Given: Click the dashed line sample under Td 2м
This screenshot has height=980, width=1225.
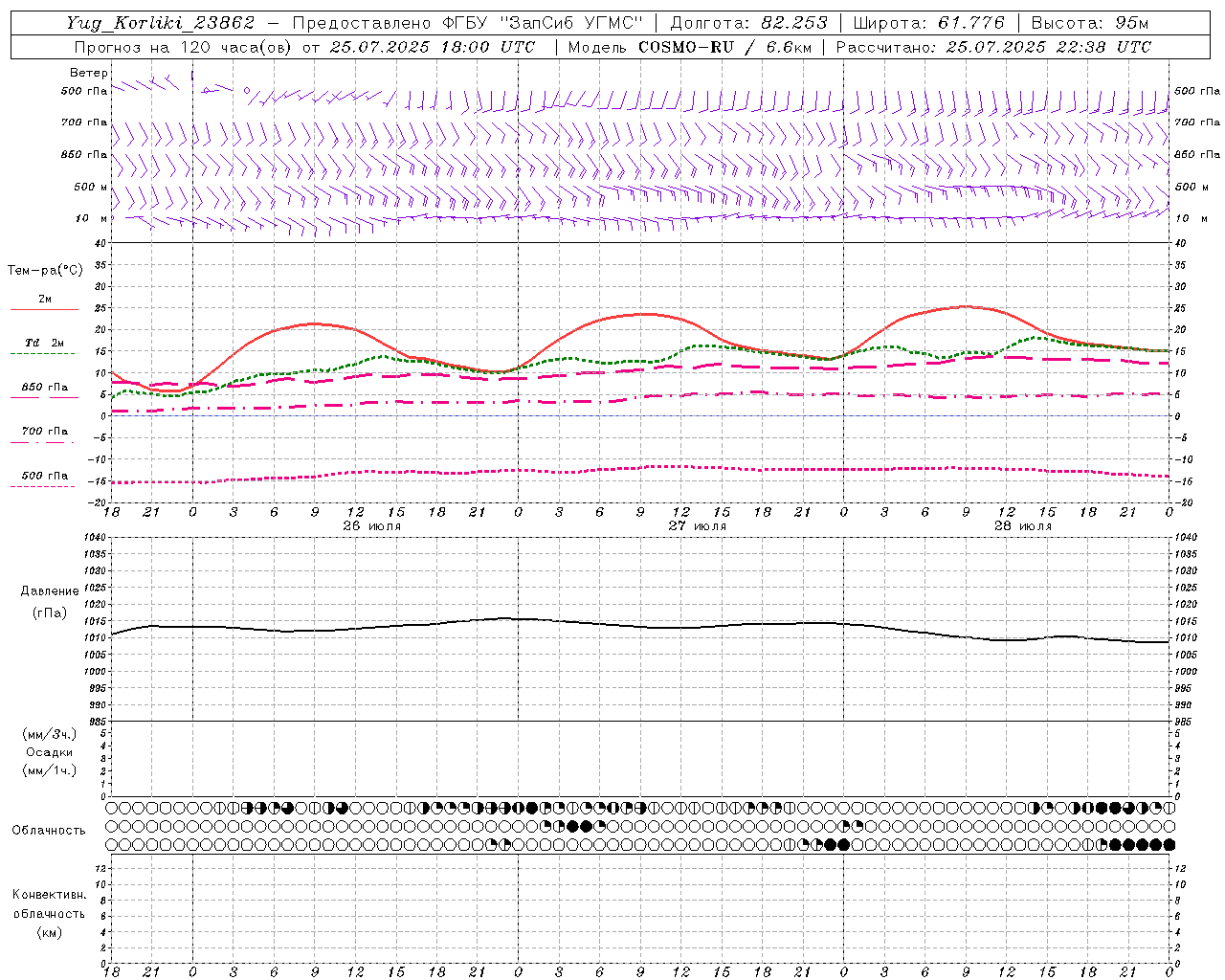Looking at the screenshot, I should [x=43, y=353].
